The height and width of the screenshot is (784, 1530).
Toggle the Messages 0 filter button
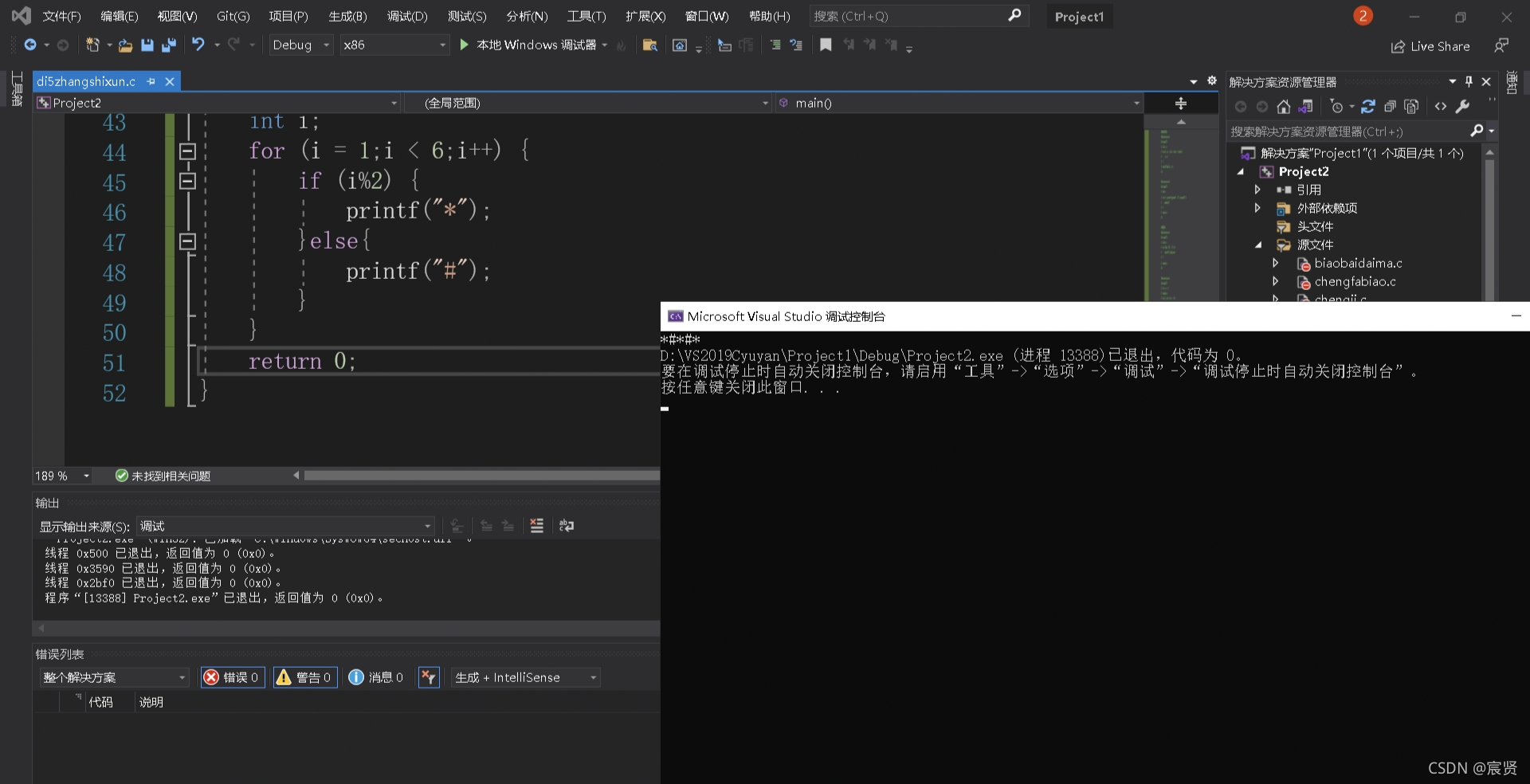376,677
